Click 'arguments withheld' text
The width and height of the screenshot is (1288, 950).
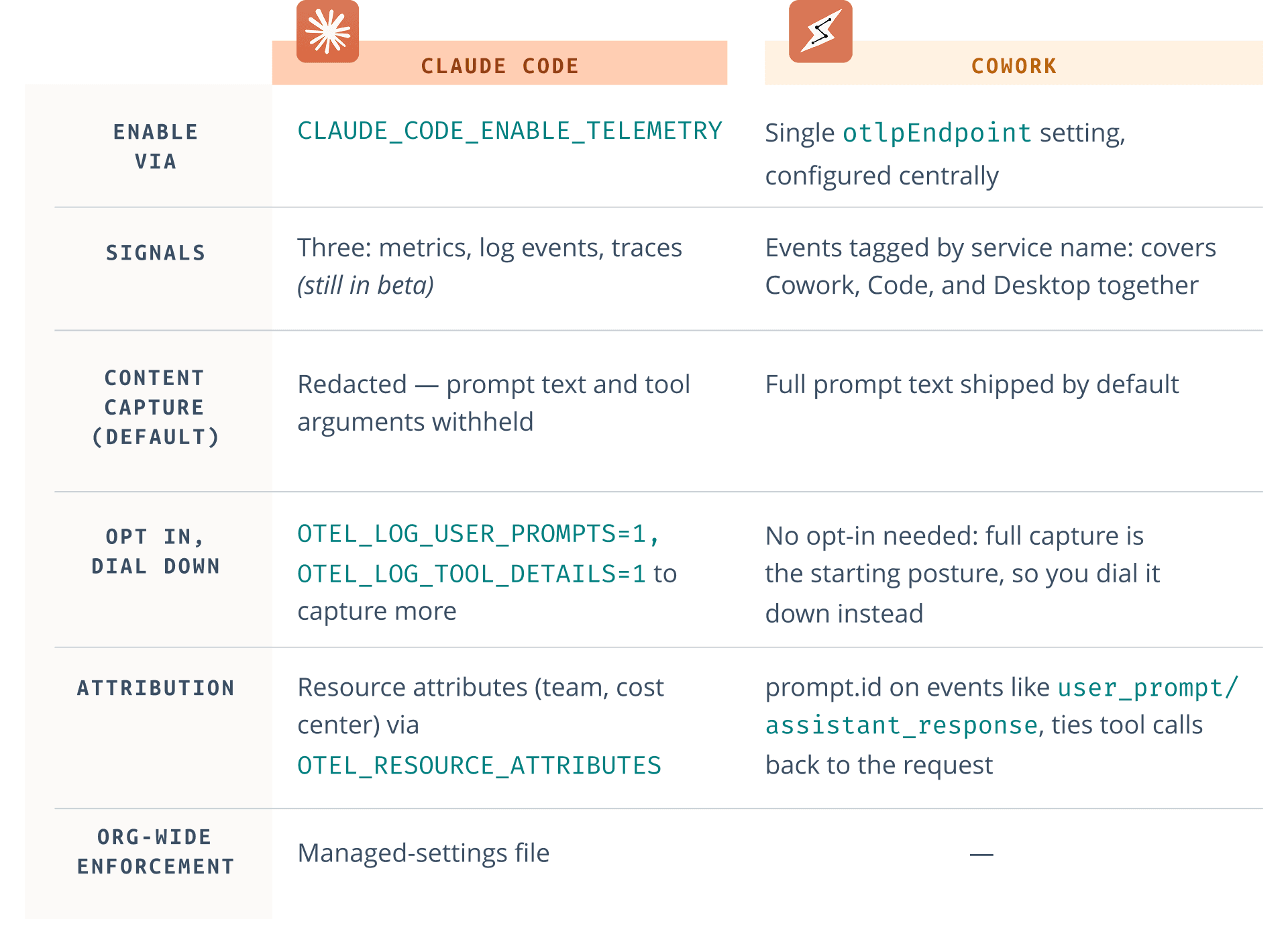pos(415,422)
